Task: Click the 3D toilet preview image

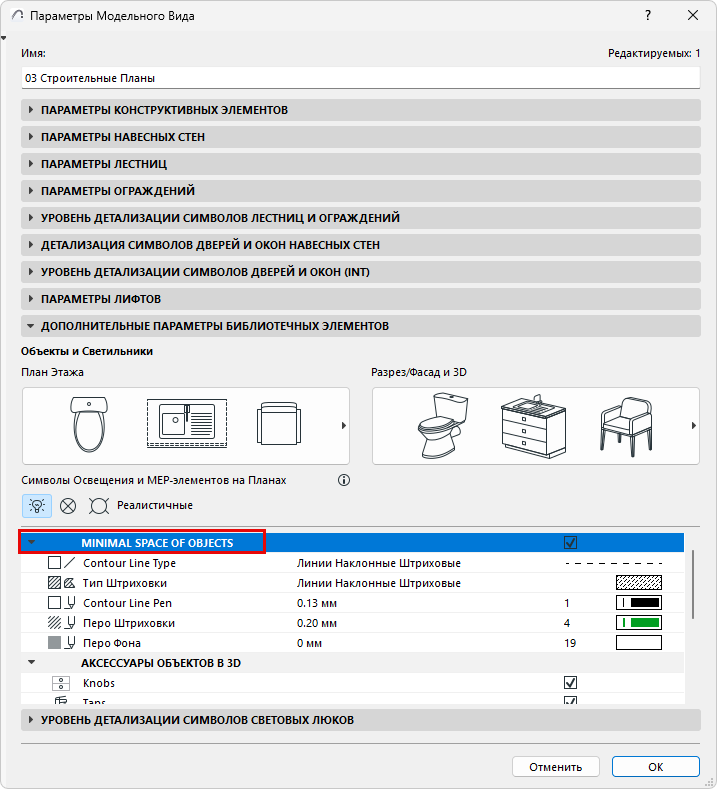Action: pyautogui.click(x=442, y=426)
